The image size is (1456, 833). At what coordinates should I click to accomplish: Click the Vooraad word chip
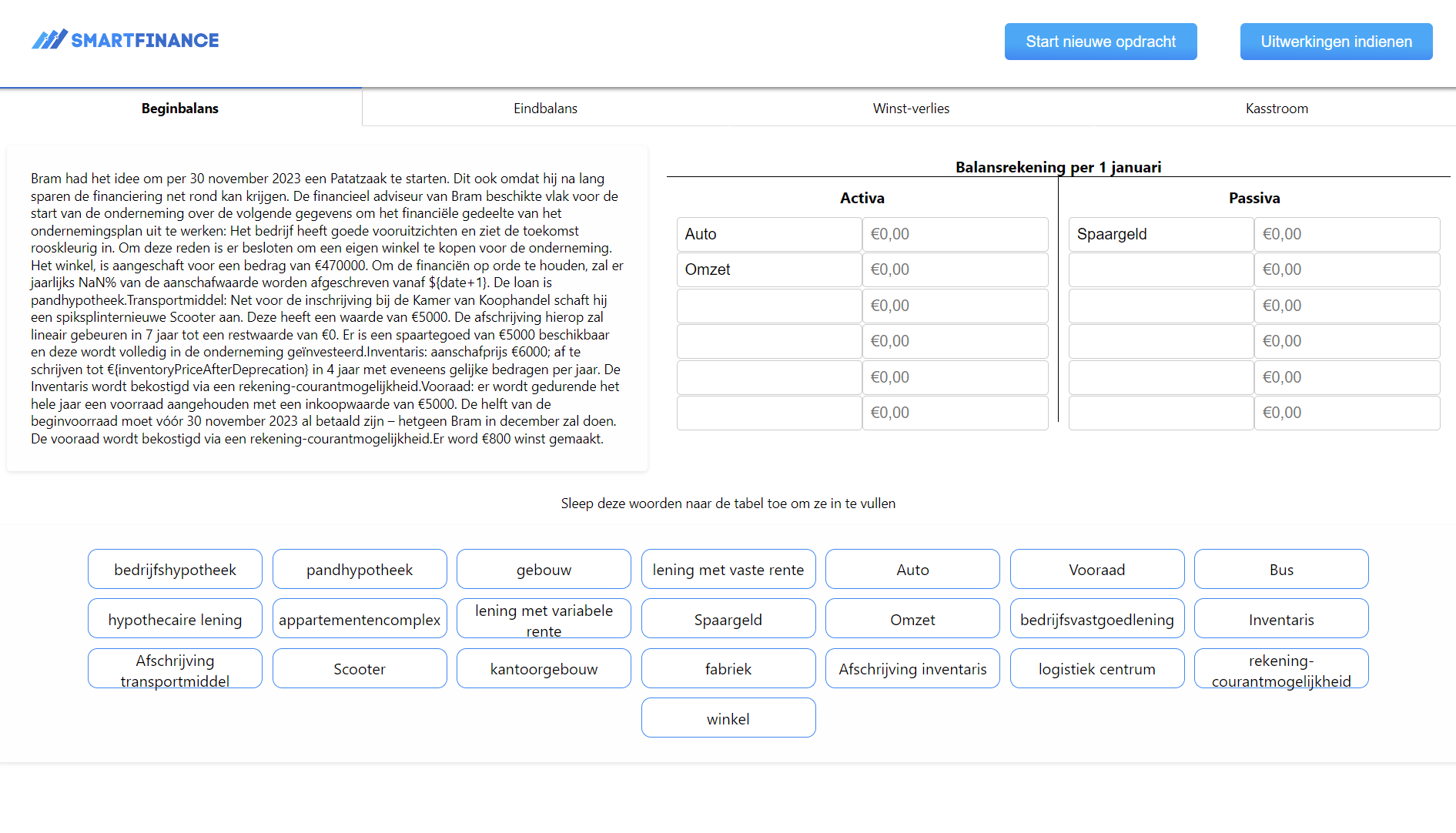tap(1096, 569)
